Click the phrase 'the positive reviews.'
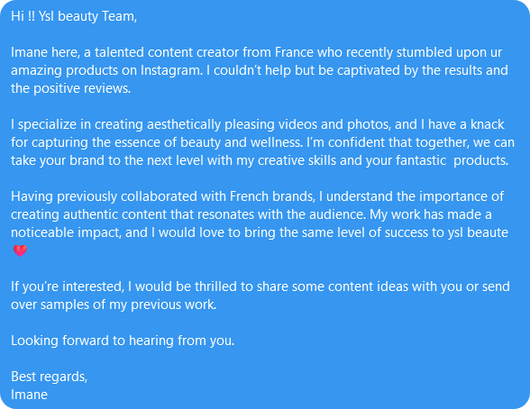The image size is (530, 409). [71, 89]
